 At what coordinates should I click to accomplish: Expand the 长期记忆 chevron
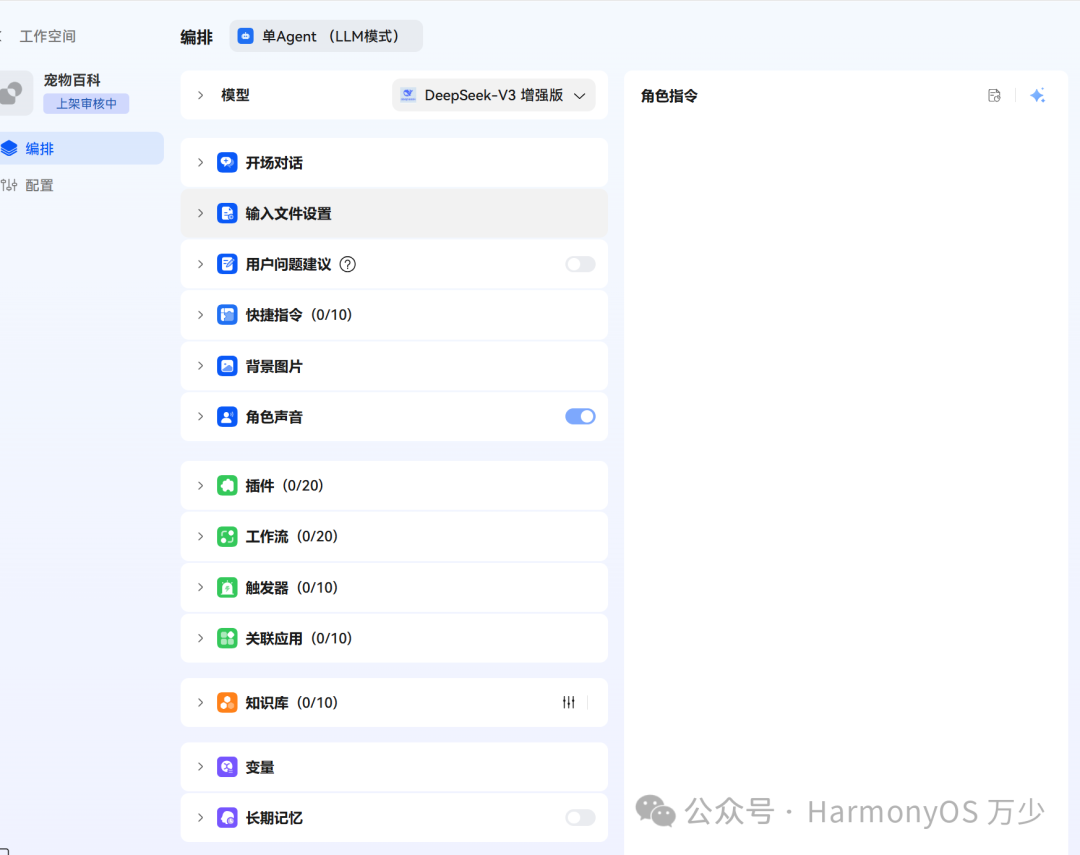point(200,818)
